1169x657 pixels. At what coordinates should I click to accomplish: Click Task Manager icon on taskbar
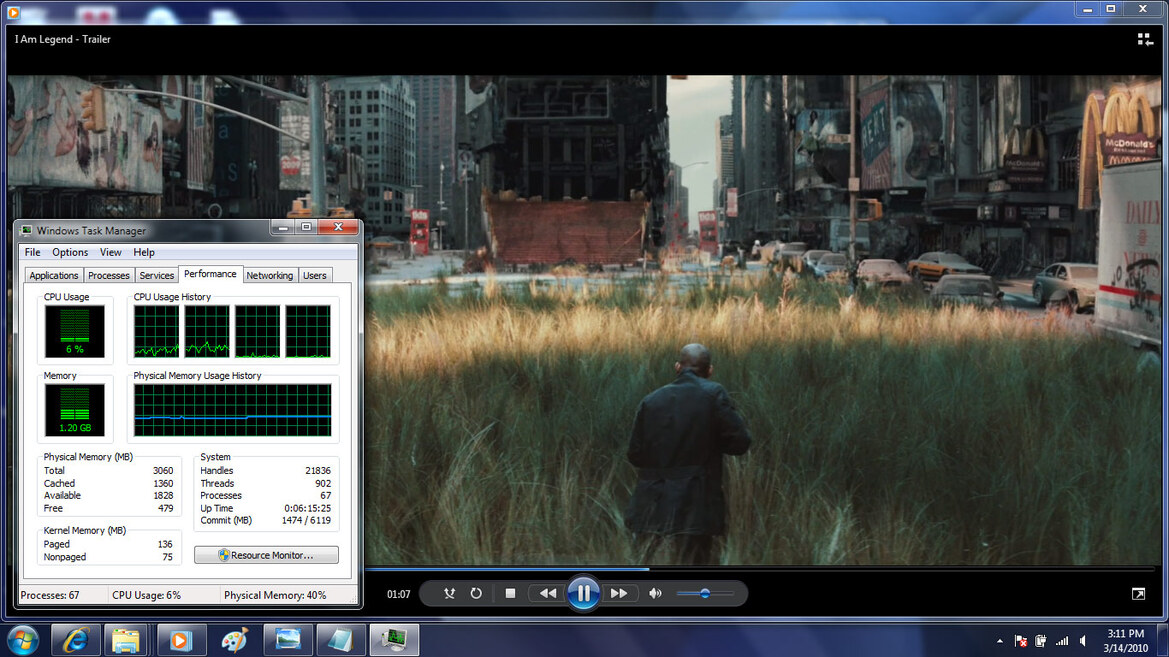point(394,640)
